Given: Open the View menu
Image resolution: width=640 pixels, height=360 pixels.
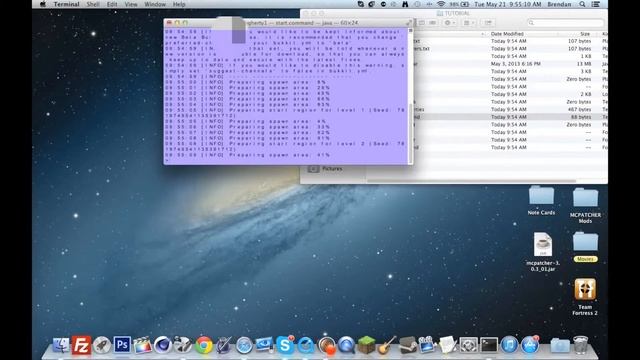Looking at the screenshot, I should tap(131, 4).
